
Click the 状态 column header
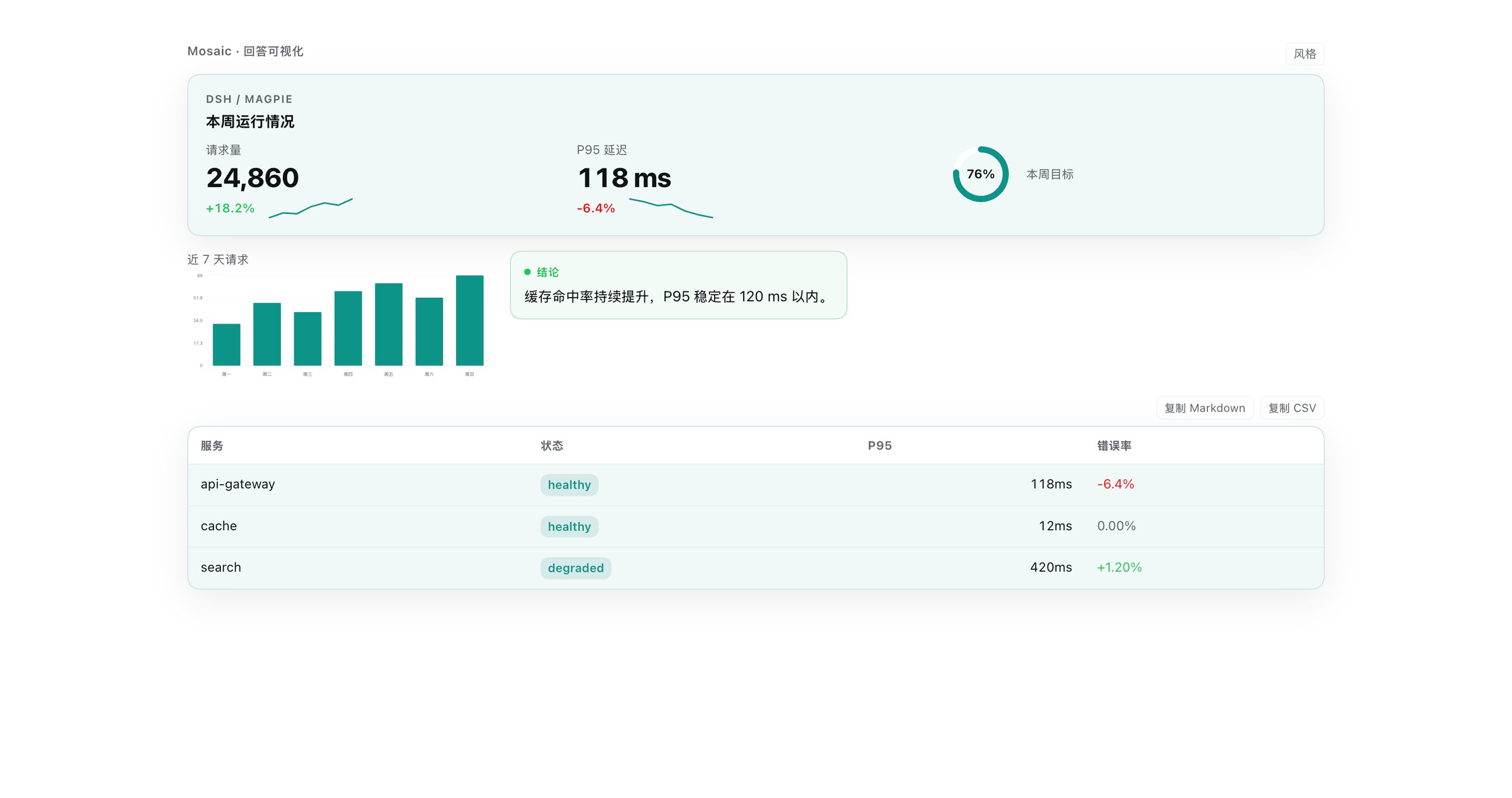click(x=552, y=446)
